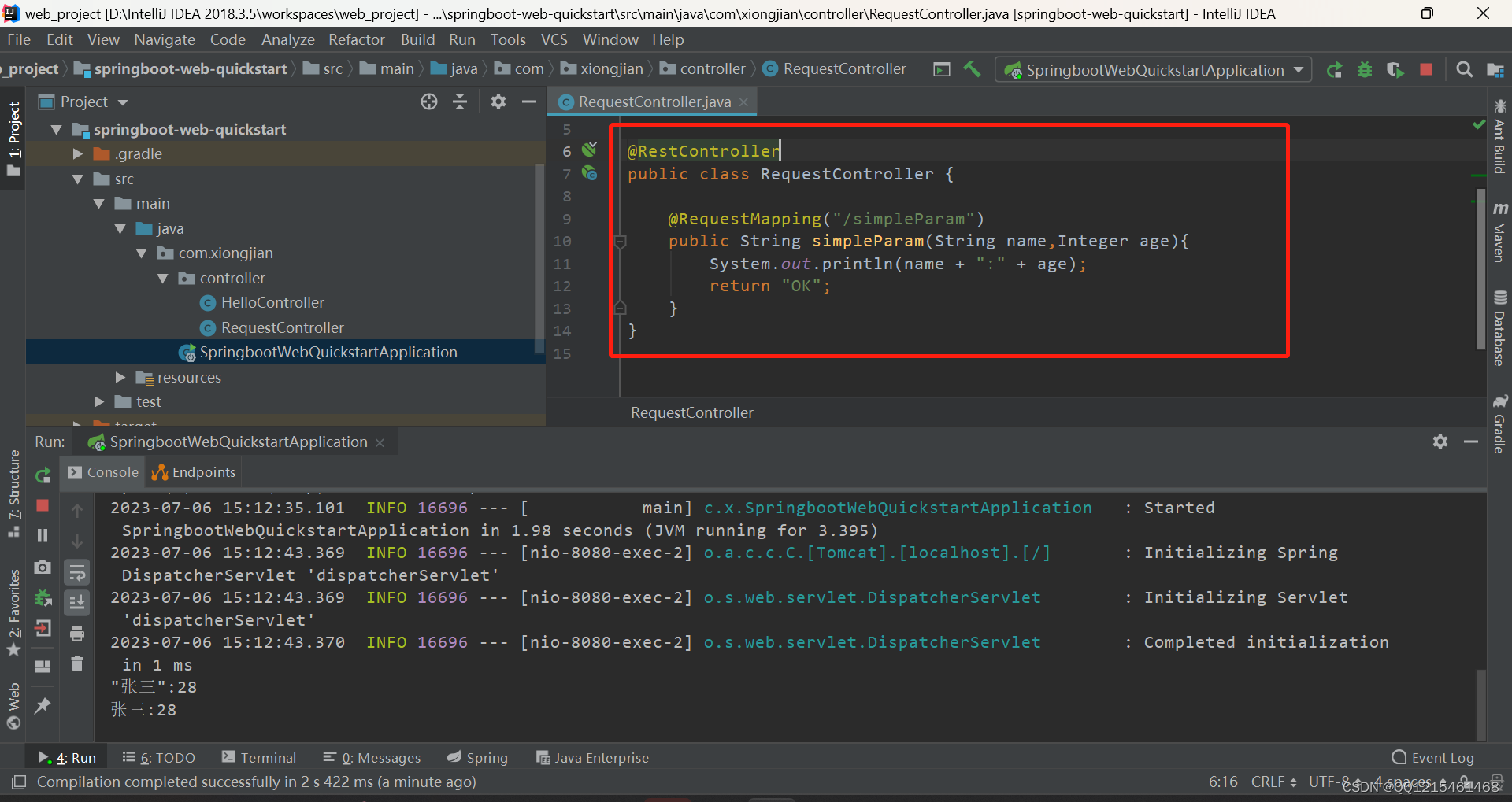Expand the test folder
Screen dimensions: 1512x802
99,402
